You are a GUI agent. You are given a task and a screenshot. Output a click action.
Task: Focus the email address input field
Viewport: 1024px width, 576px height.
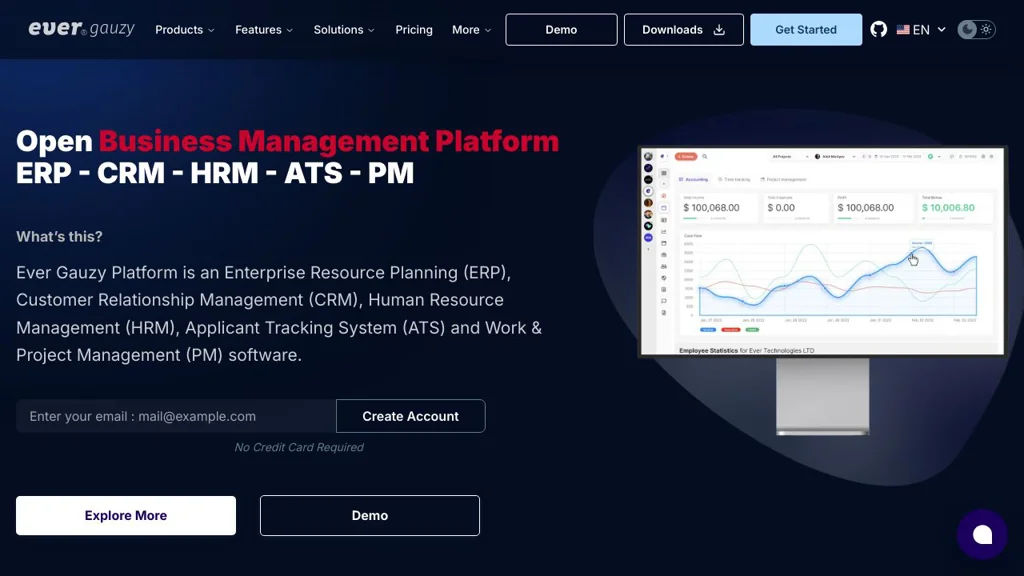point(176,416)
